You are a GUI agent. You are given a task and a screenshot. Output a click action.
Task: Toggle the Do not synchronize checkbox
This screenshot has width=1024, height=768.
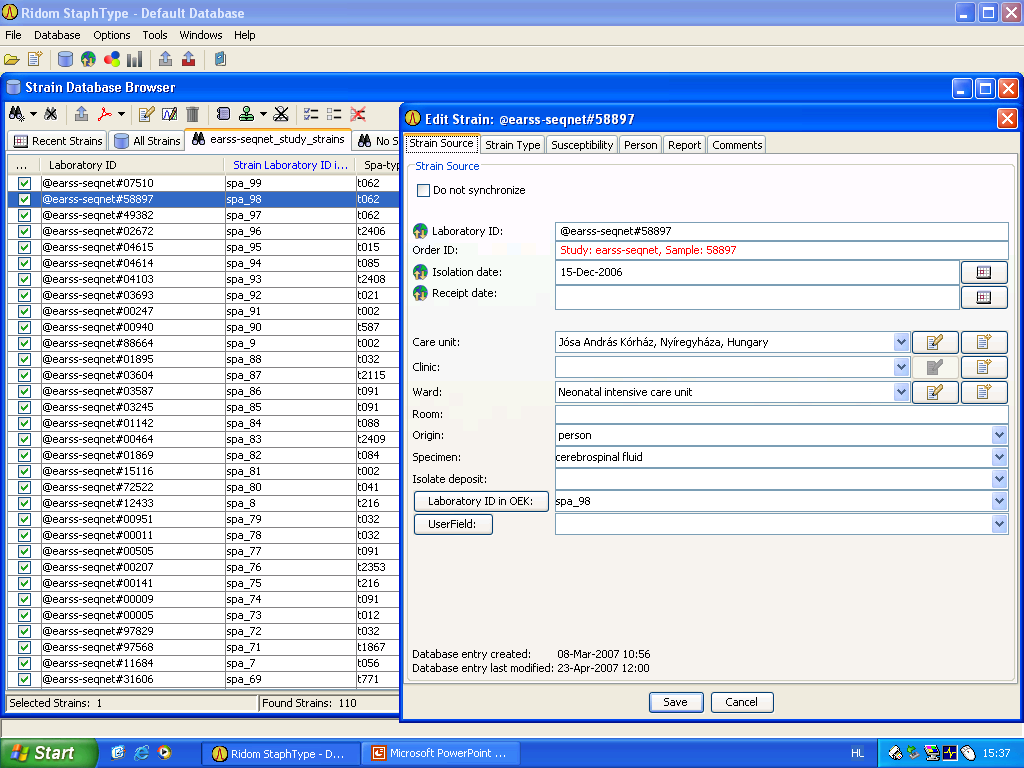pos(423,190)
